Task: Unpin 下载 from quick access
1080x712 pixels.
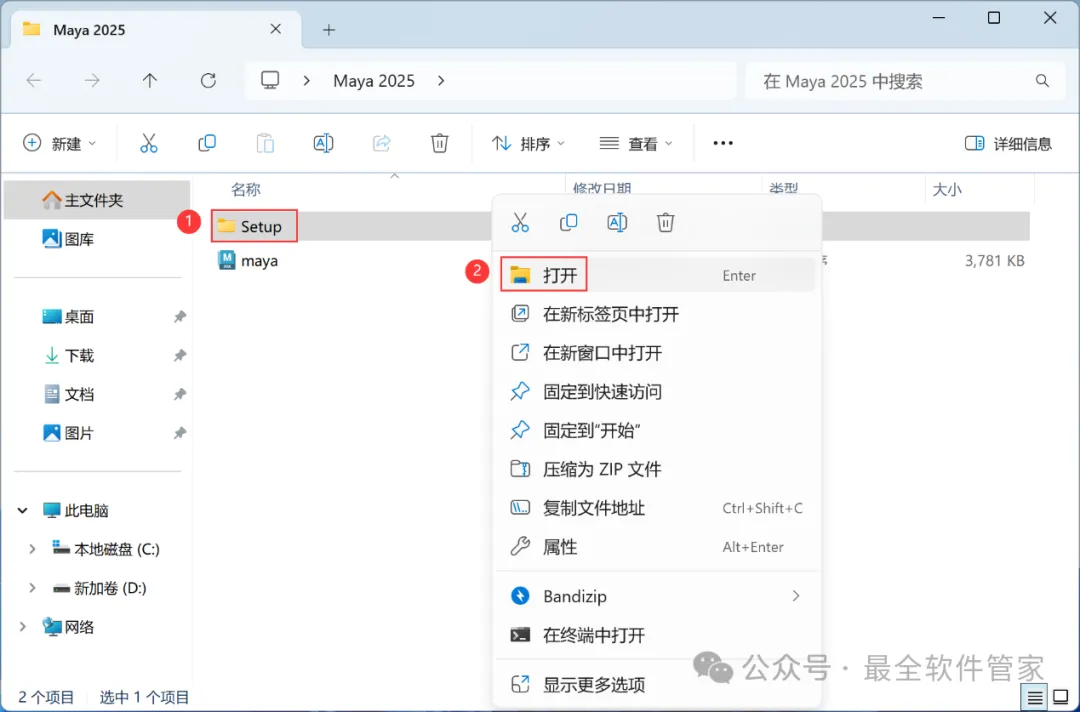Action: pos(179,355)
